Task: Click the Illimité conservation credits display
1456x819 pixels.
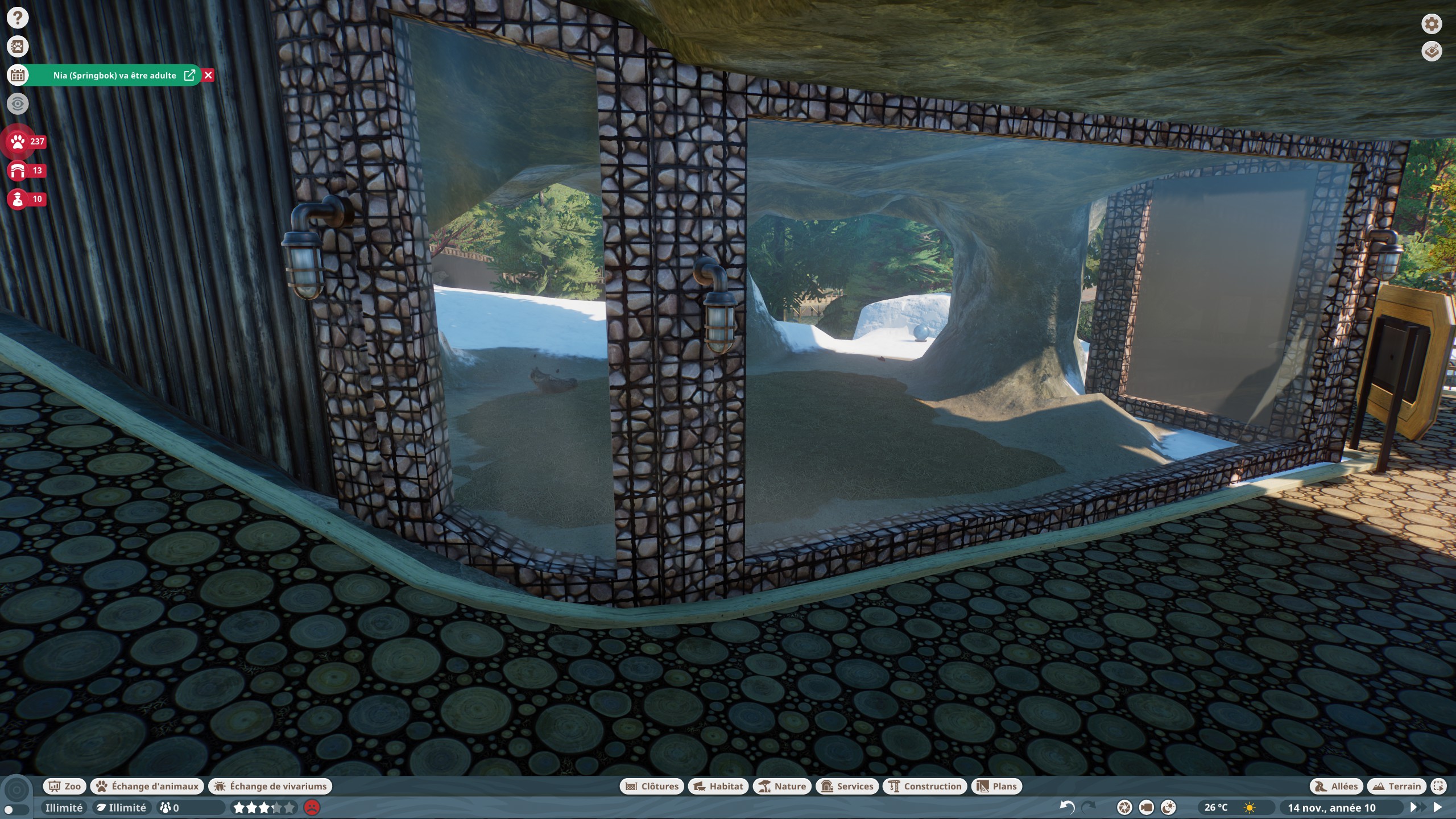Action: (x=121, y=808)
